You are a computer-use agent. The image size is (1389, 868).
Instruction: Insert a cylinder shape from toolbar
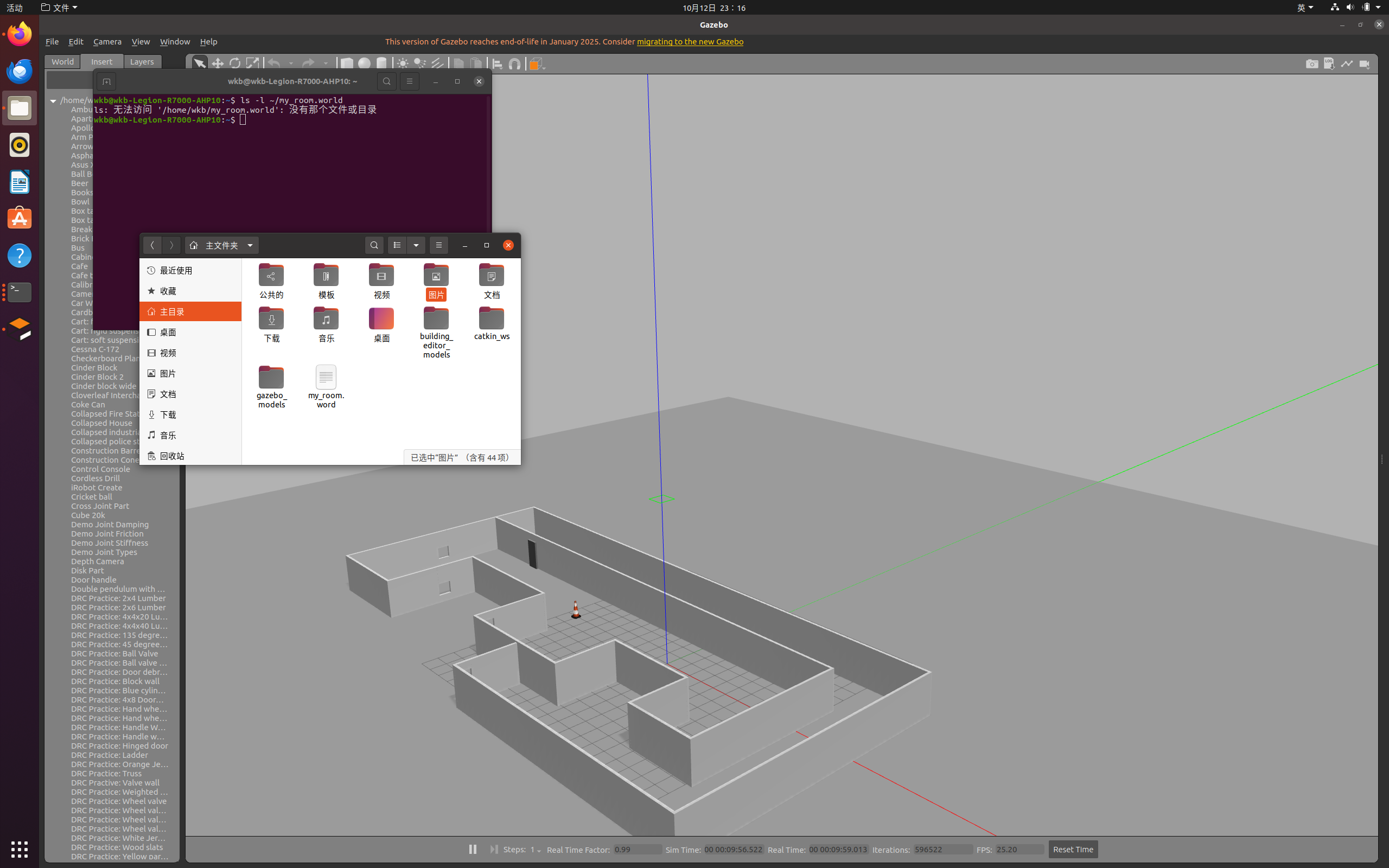[x=381, y=63]
